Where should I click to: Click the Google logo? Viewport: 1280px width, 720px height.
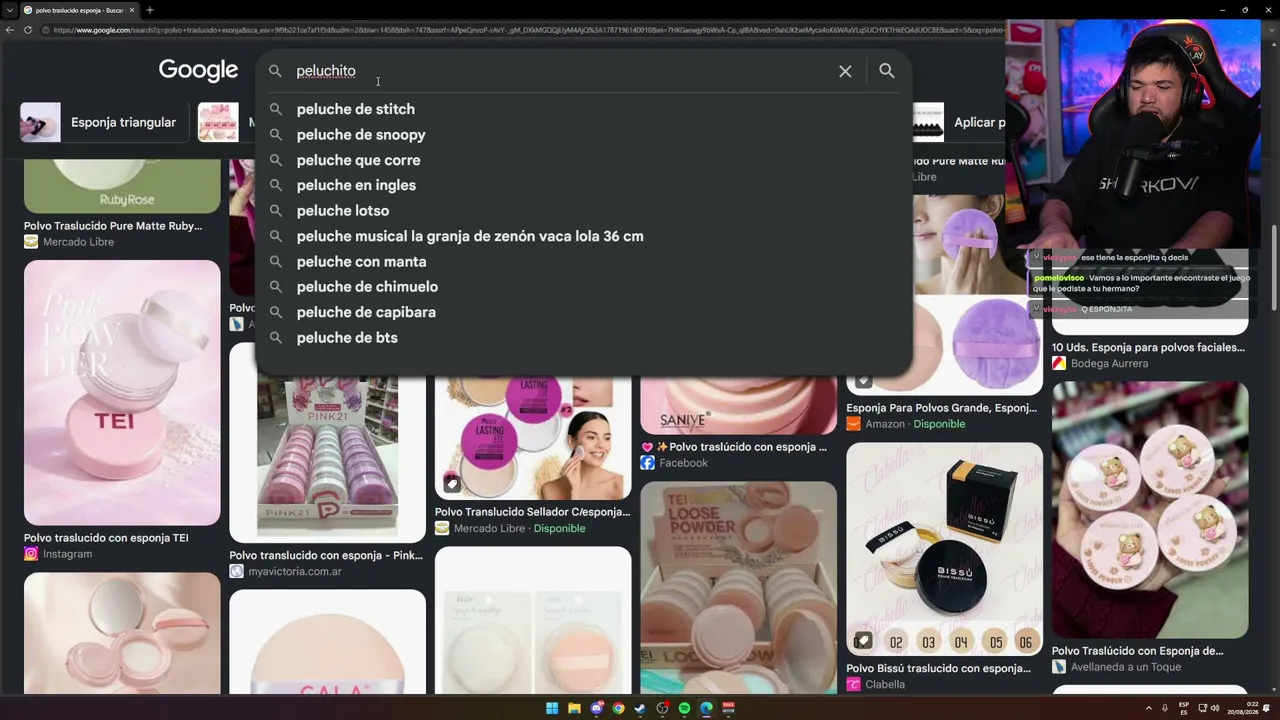(x=198, y=71)
